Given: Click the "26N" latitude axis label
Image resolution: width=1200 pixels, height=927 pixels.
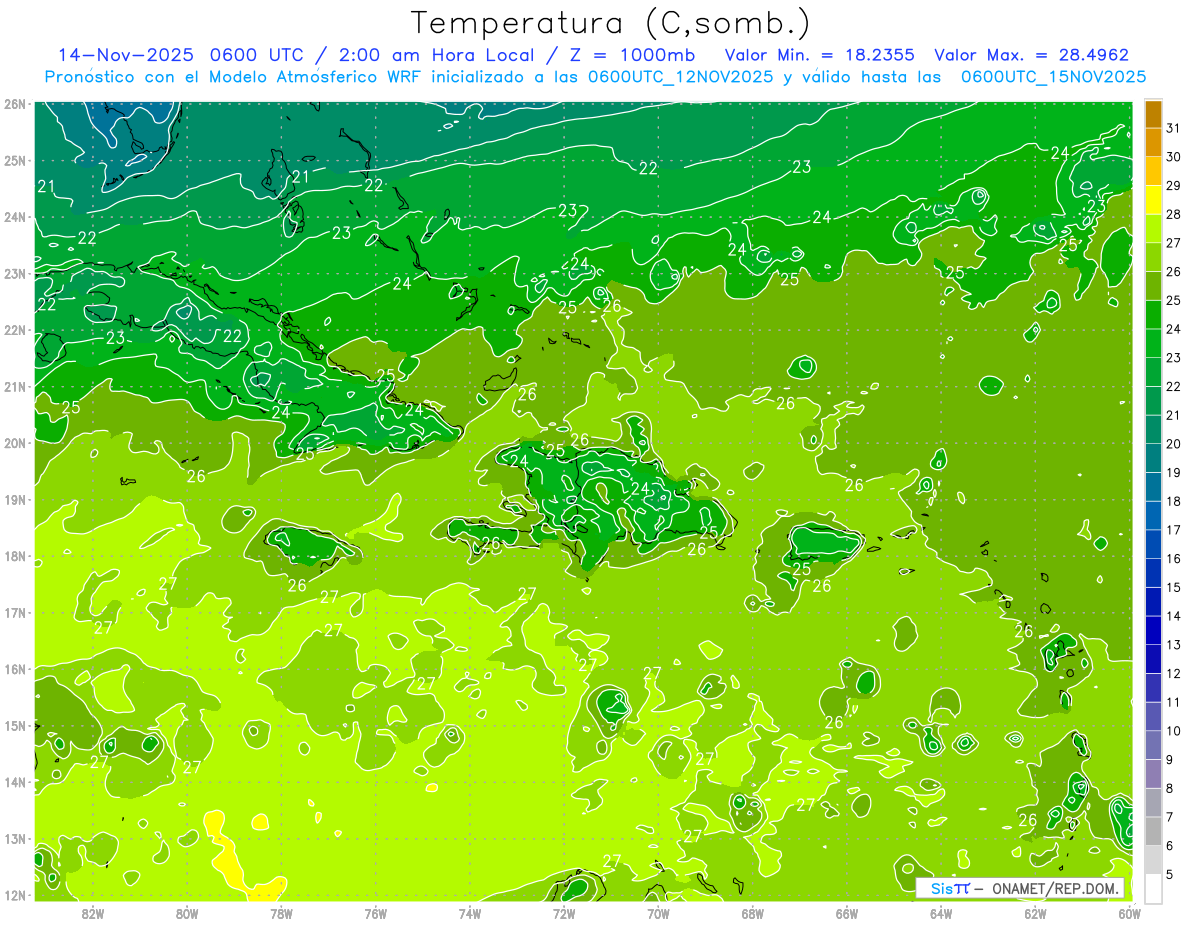Looking at the screenshot, I should 15,103.
